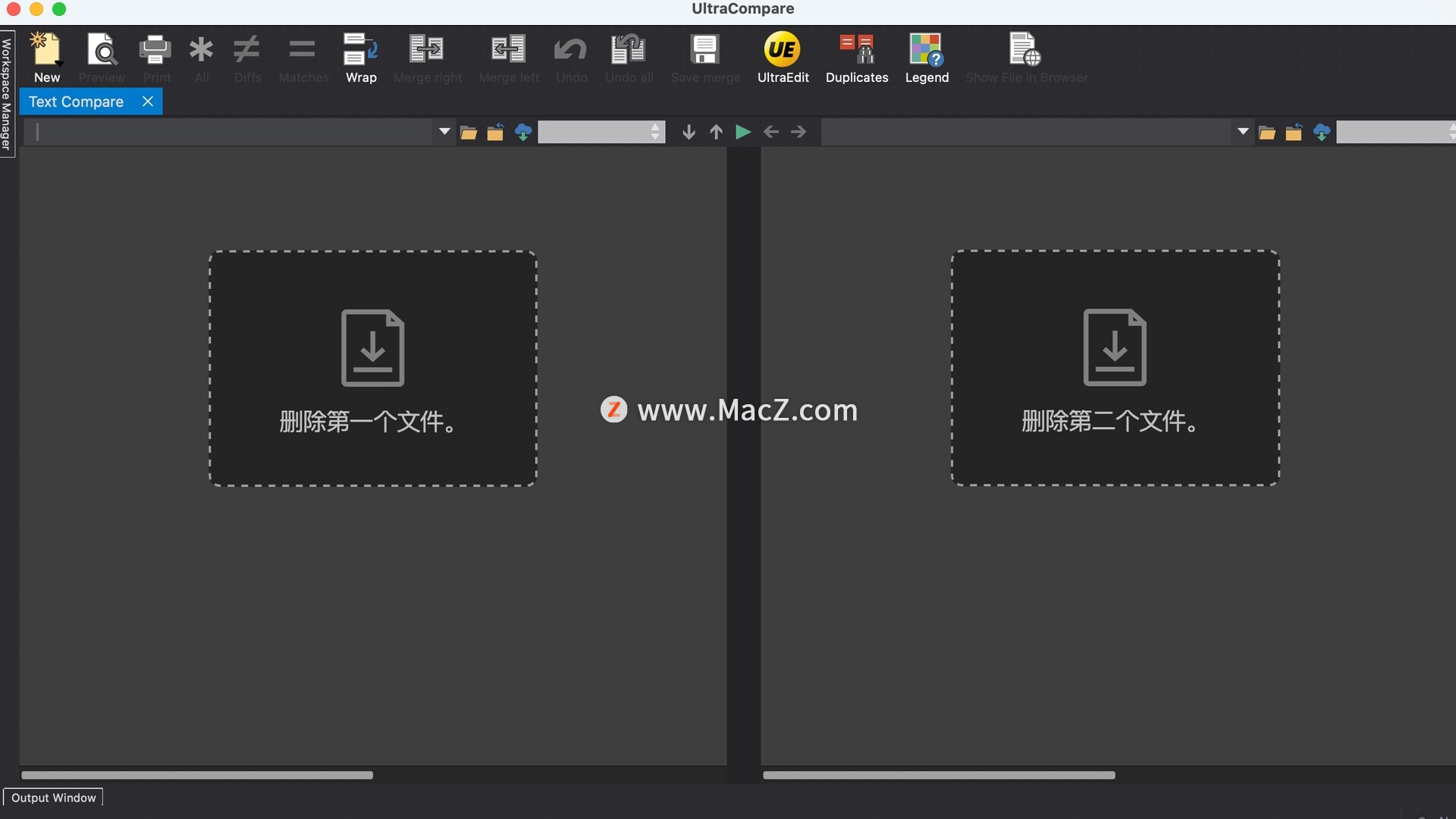Open right file from cloud icon
Screen dimensions: 1456x819
(1322, 132)
